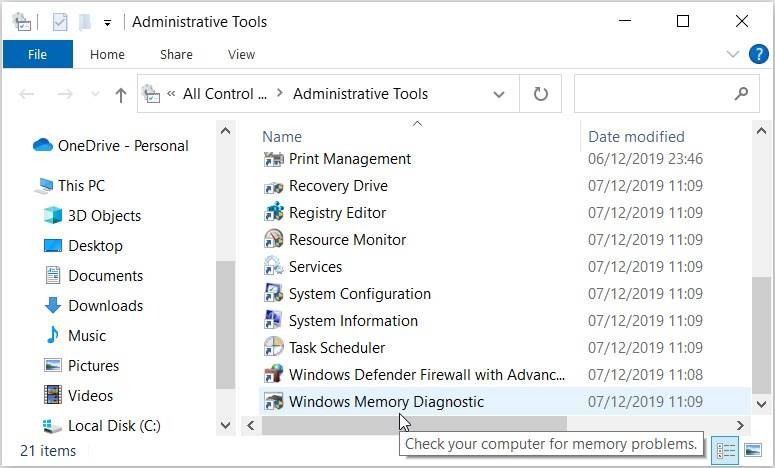Screen dimensions: 775x468
Task: Expand the address bar history dropdown
Action: click(x=499, y=95)
